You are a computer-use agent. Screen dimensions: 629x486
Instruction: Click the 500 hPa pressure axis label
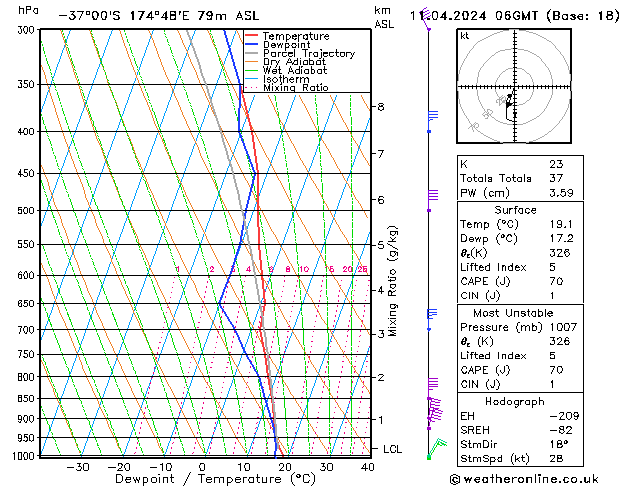28,211
